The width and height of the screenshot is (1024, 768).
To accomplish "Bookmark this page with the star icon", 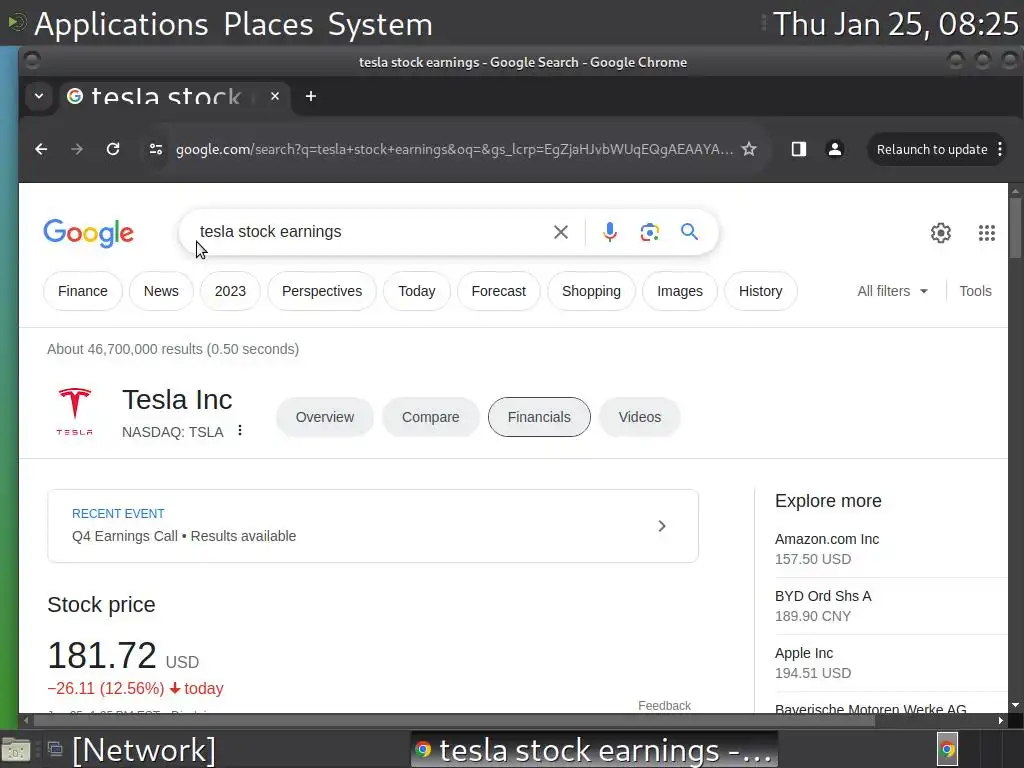I will (749, 150).
